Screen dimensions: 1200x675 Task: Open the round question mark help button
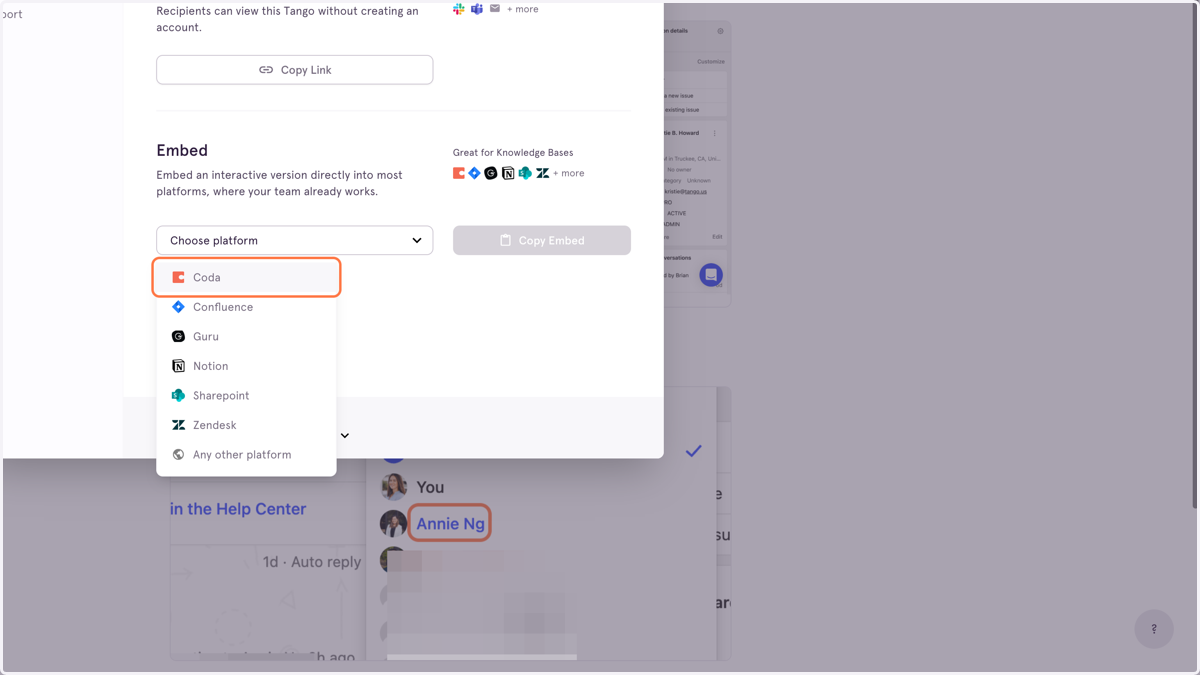point(1154,629)
